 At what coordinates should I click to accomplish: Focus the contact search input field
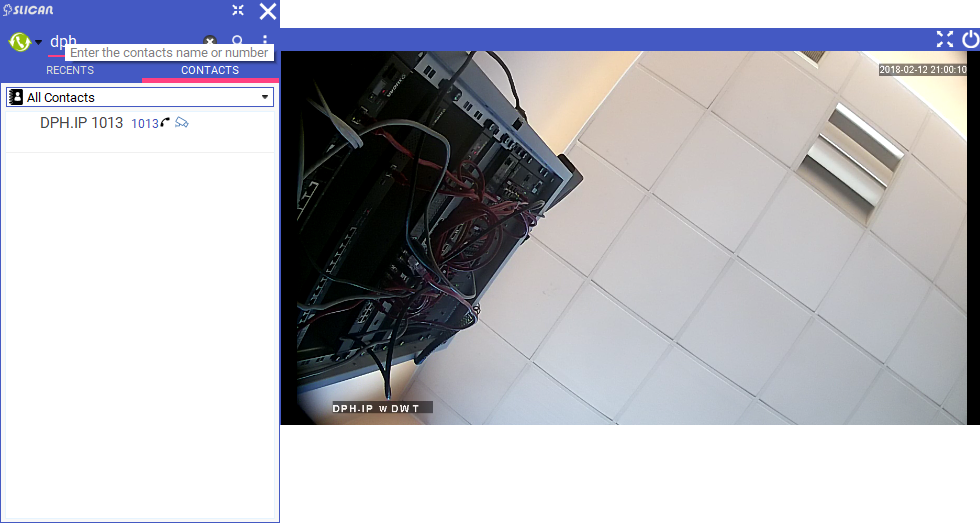pyautogui.click(x=120, y=42)
